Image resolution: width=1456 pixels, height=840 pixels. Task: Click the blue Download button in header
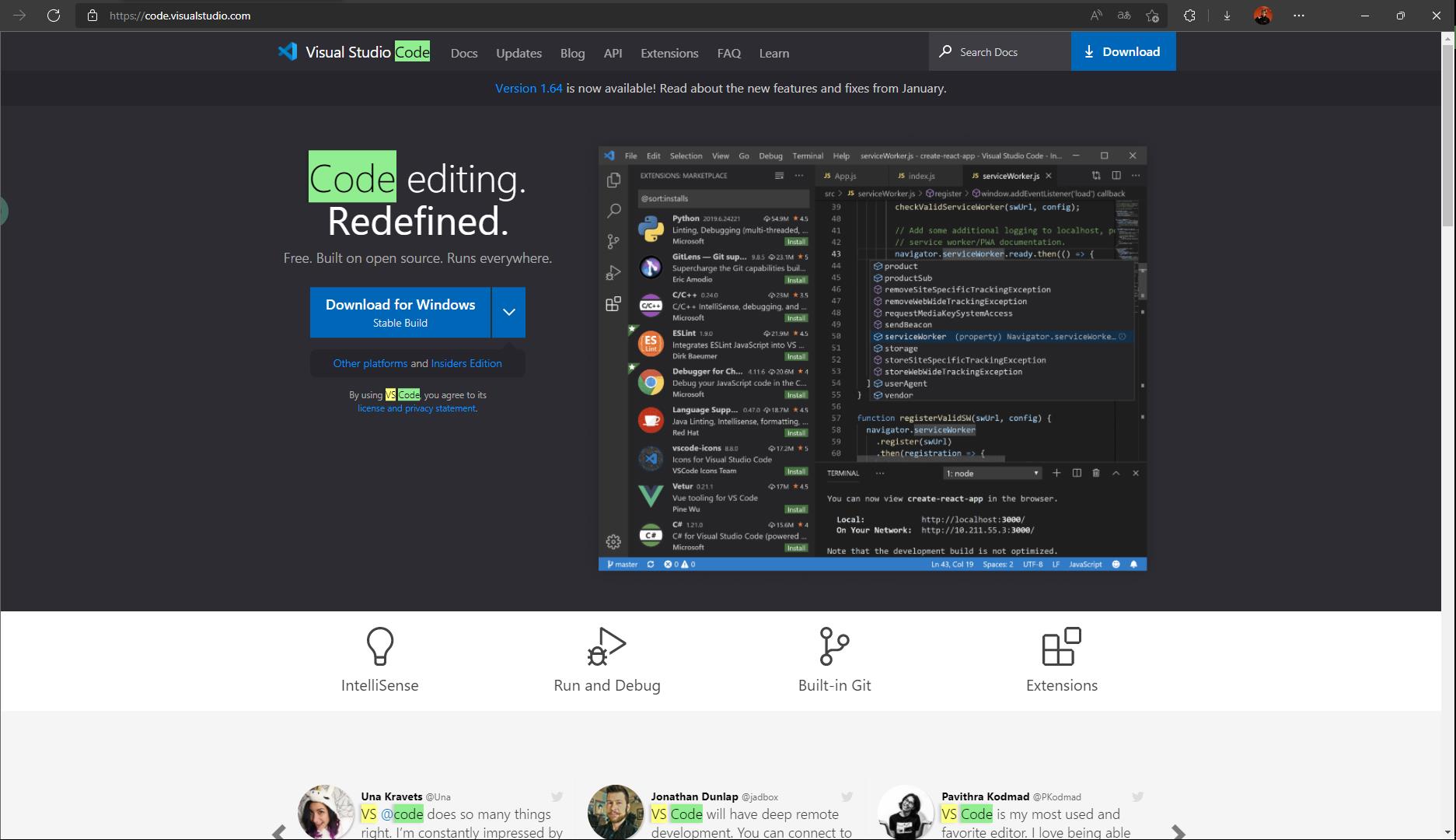click(x=1123, y=51)
